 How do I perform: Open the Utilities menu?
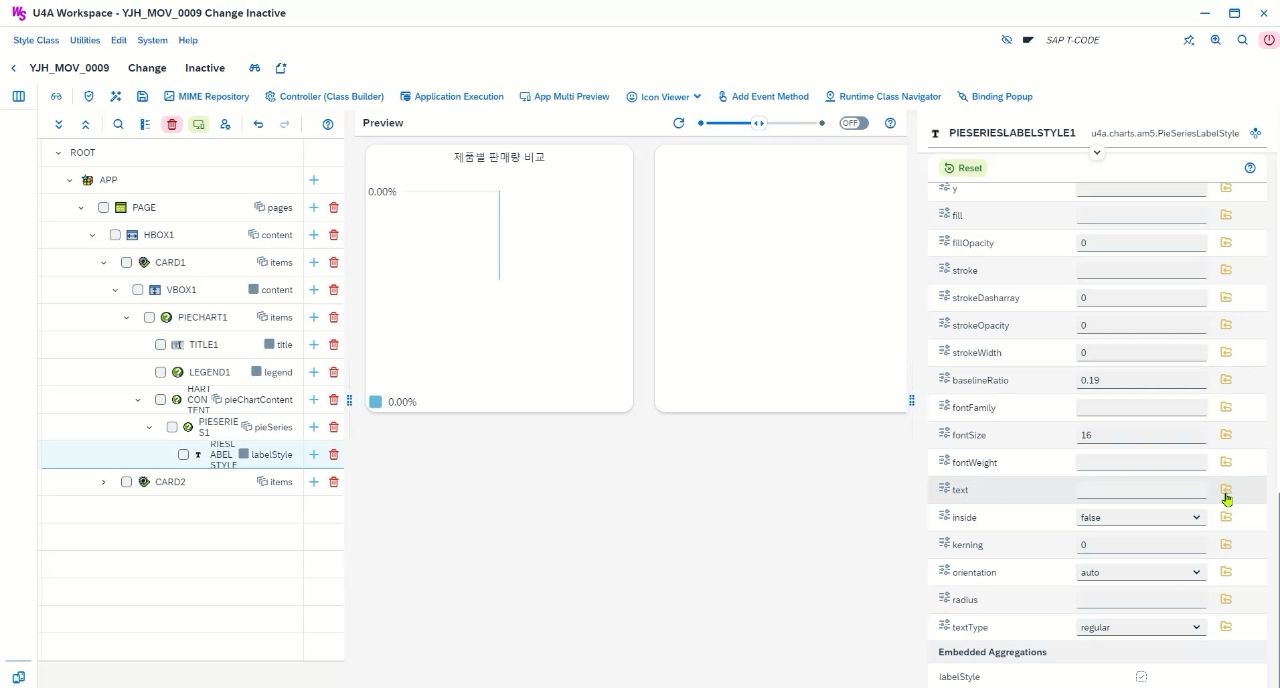pos(85,40)
